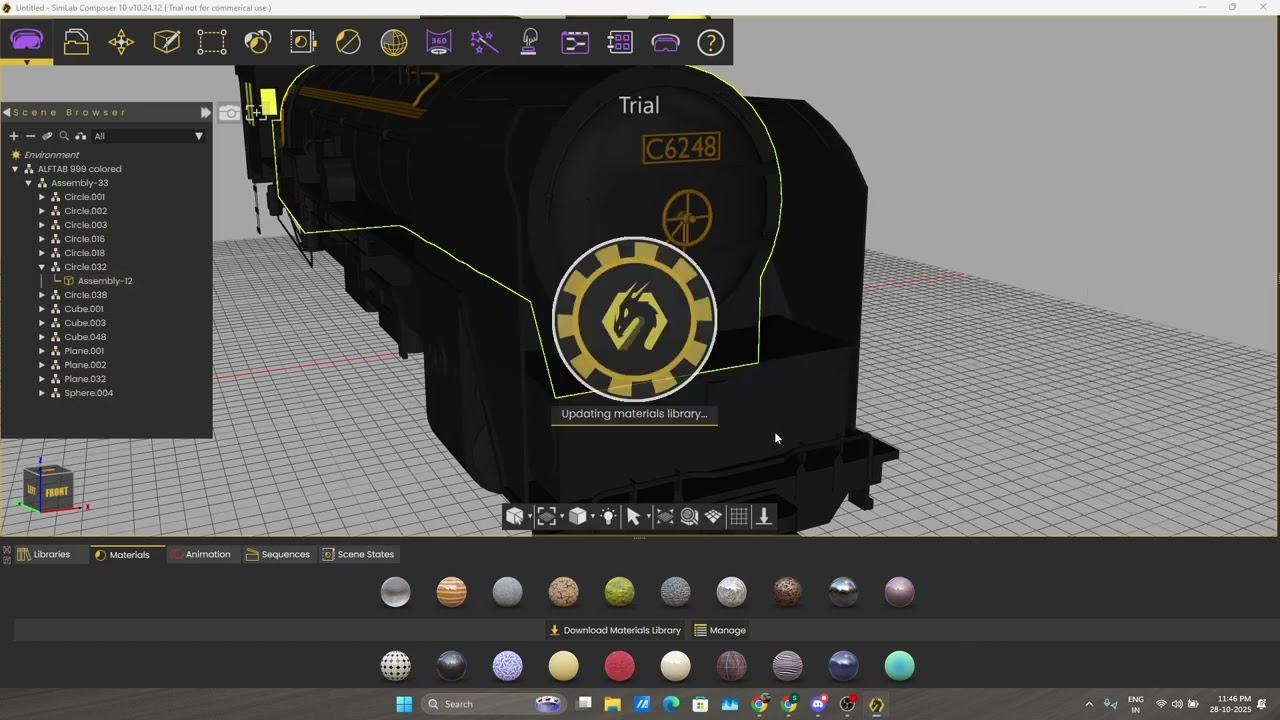Click the arrow cursor pick tool
Screen dimensions: 1280x720
click(x=633, y=516)
